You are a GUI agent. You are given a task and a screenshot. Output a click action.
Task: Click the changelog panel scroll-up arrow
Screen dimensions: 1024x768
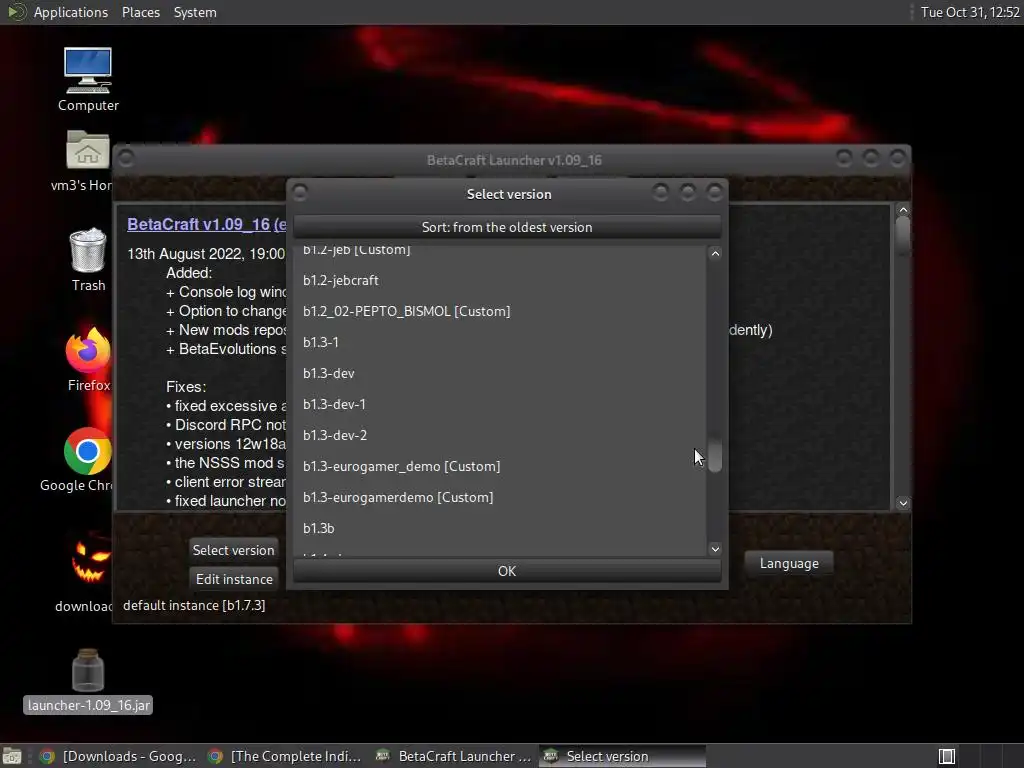(x=903, y=210)
